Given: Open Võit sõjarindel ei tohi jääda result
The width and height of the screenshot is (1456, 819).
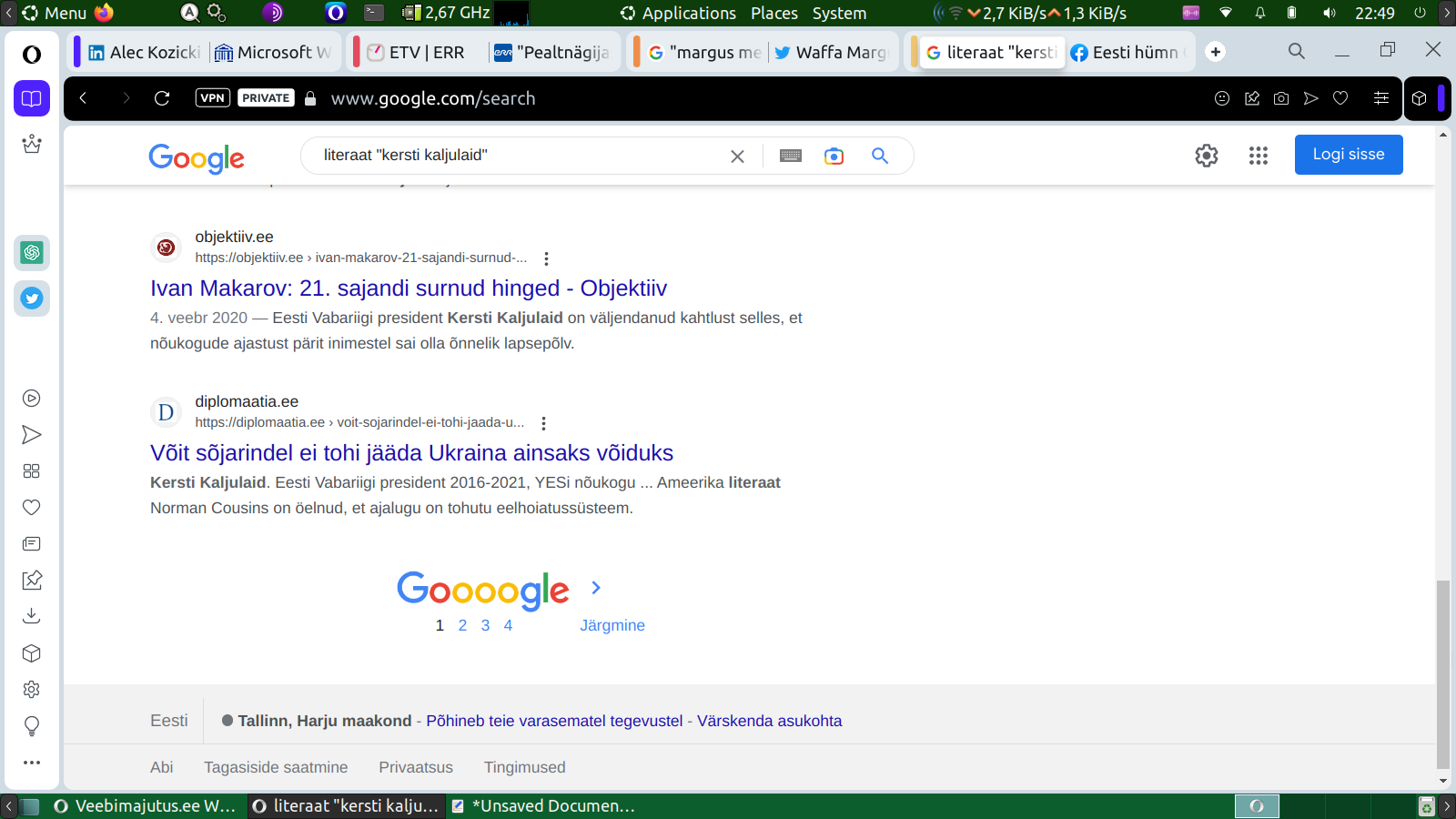Looking at the screenshot, I should pyautogui.click(x=412, y=453).
